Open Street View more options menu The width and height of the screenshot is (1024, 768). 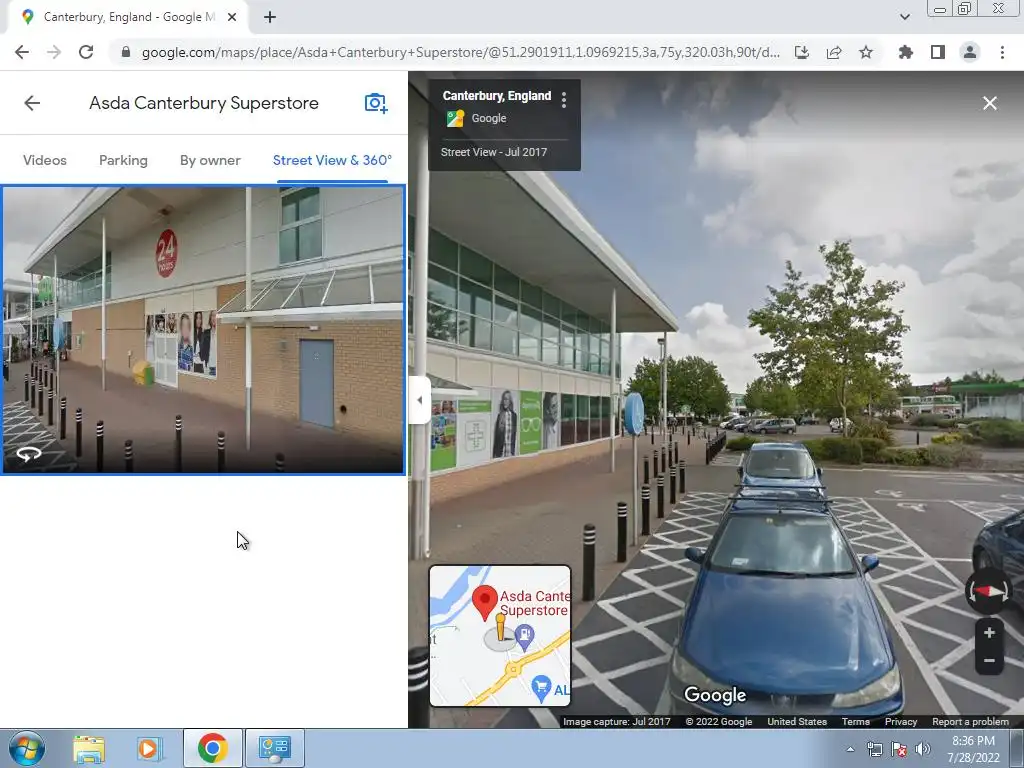coord(564,100)
